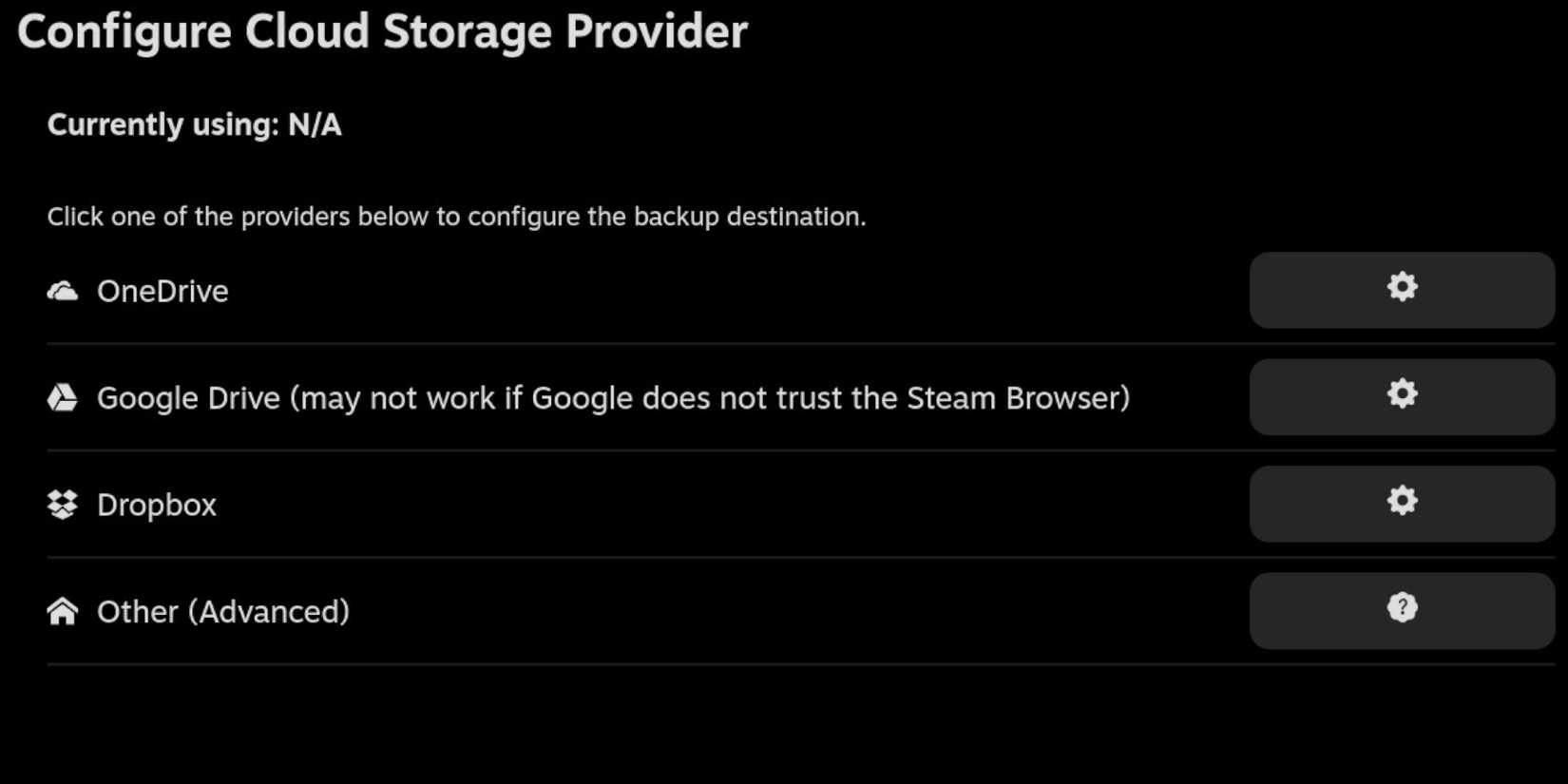This screenshot has width=1568, height=784.
Task: Click the Dropbox logo icon
Action: point(63,505)
